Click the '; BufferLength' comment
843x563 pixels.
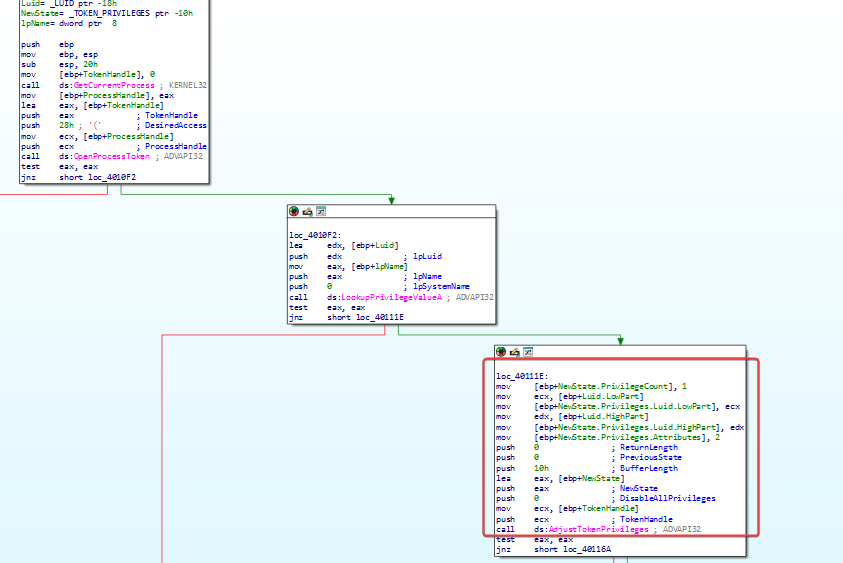point(644,468)
